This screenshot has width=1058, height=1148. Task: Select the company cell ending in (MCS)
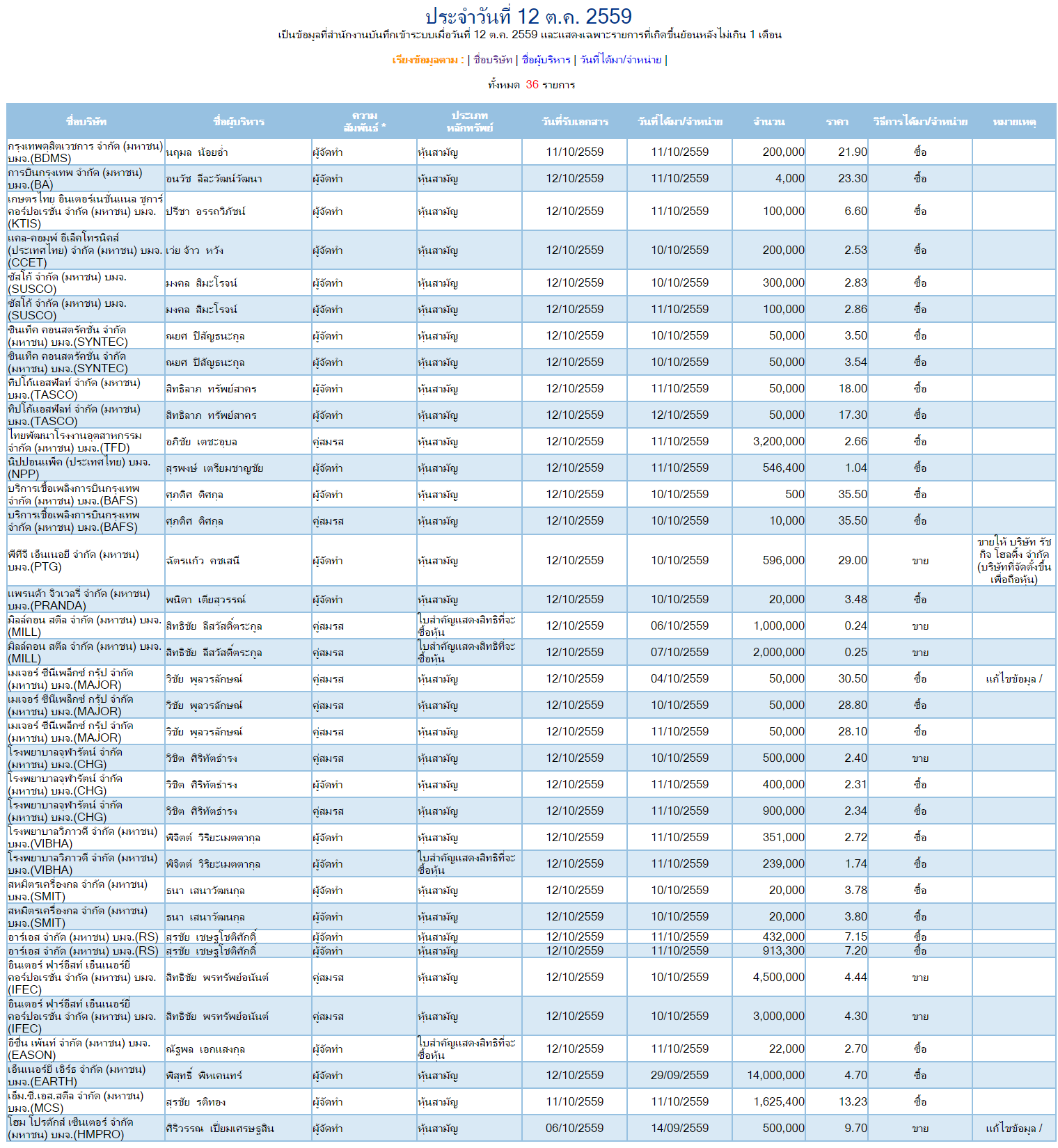click(86, 1102)
